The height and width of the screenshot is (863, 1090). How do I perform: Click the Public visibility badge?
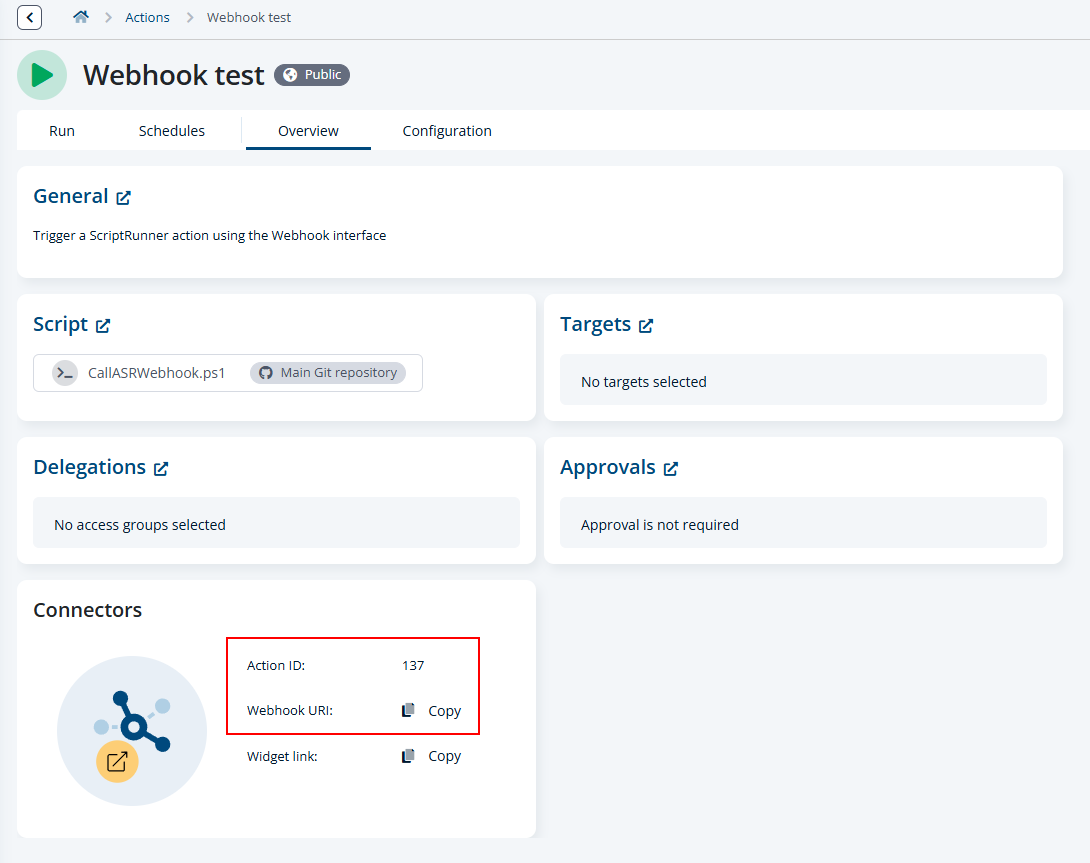click(312, 75)
